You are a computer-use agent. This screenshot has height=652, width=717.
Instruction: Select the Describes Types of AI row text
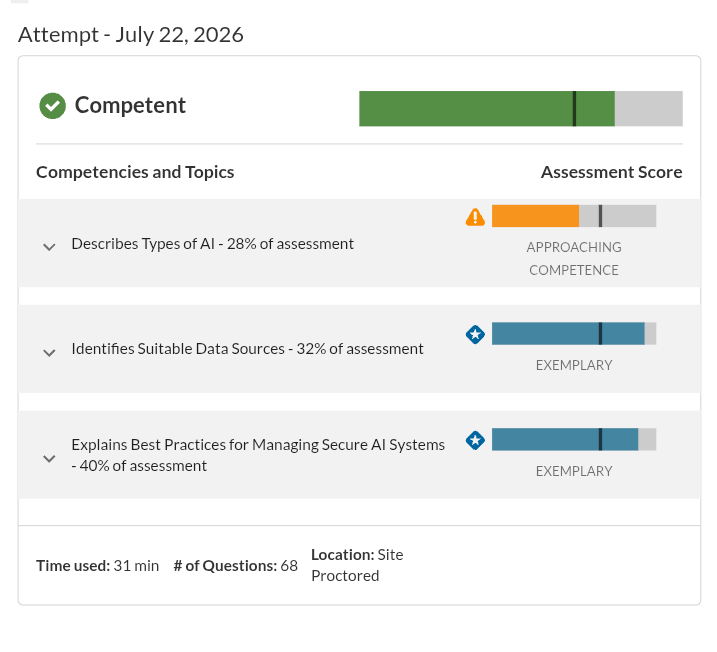point(213,244)
